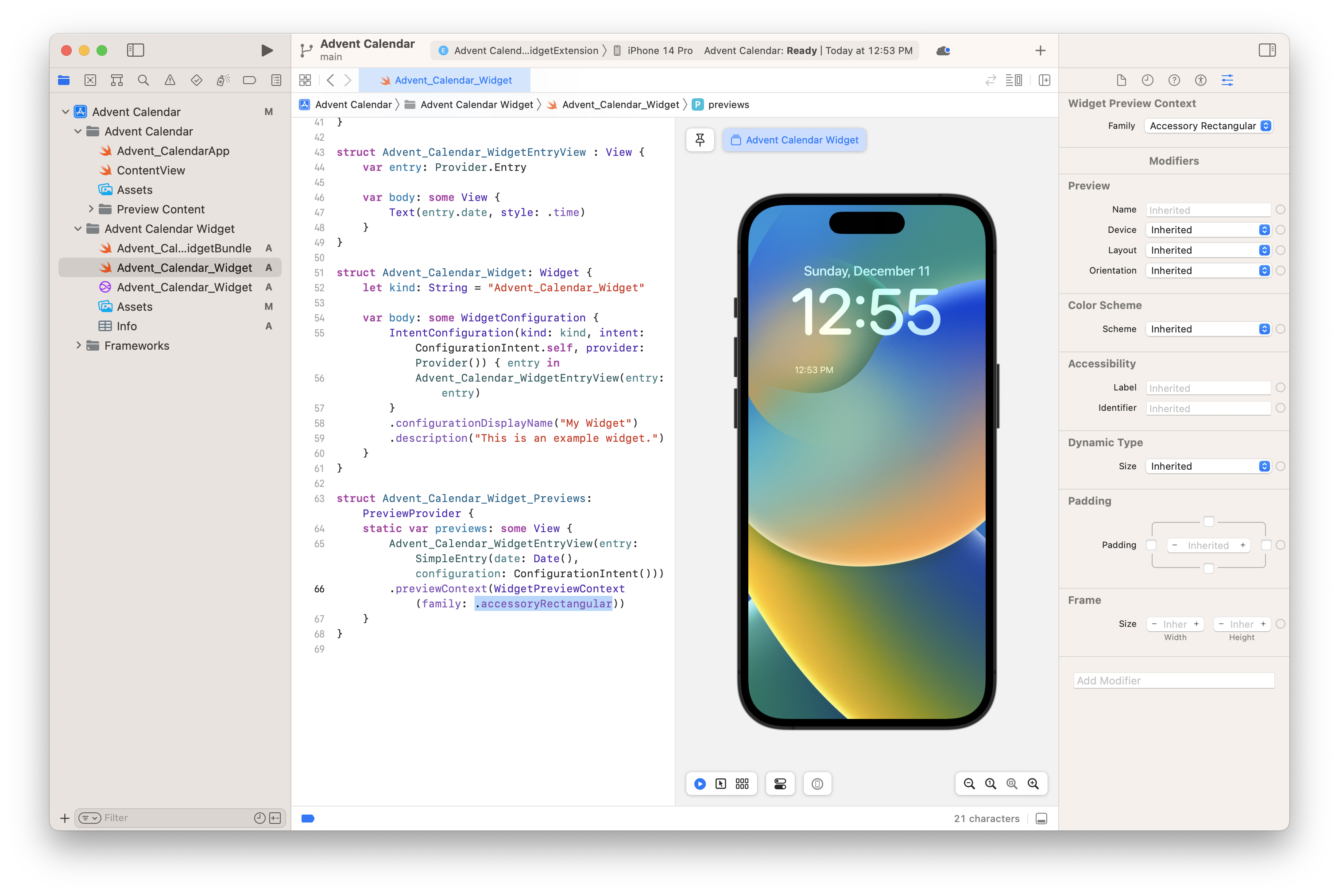This screenshot has height=896, width=1339.
Task: Open the color Scheme dropdown
Action: click(1208, 329)
